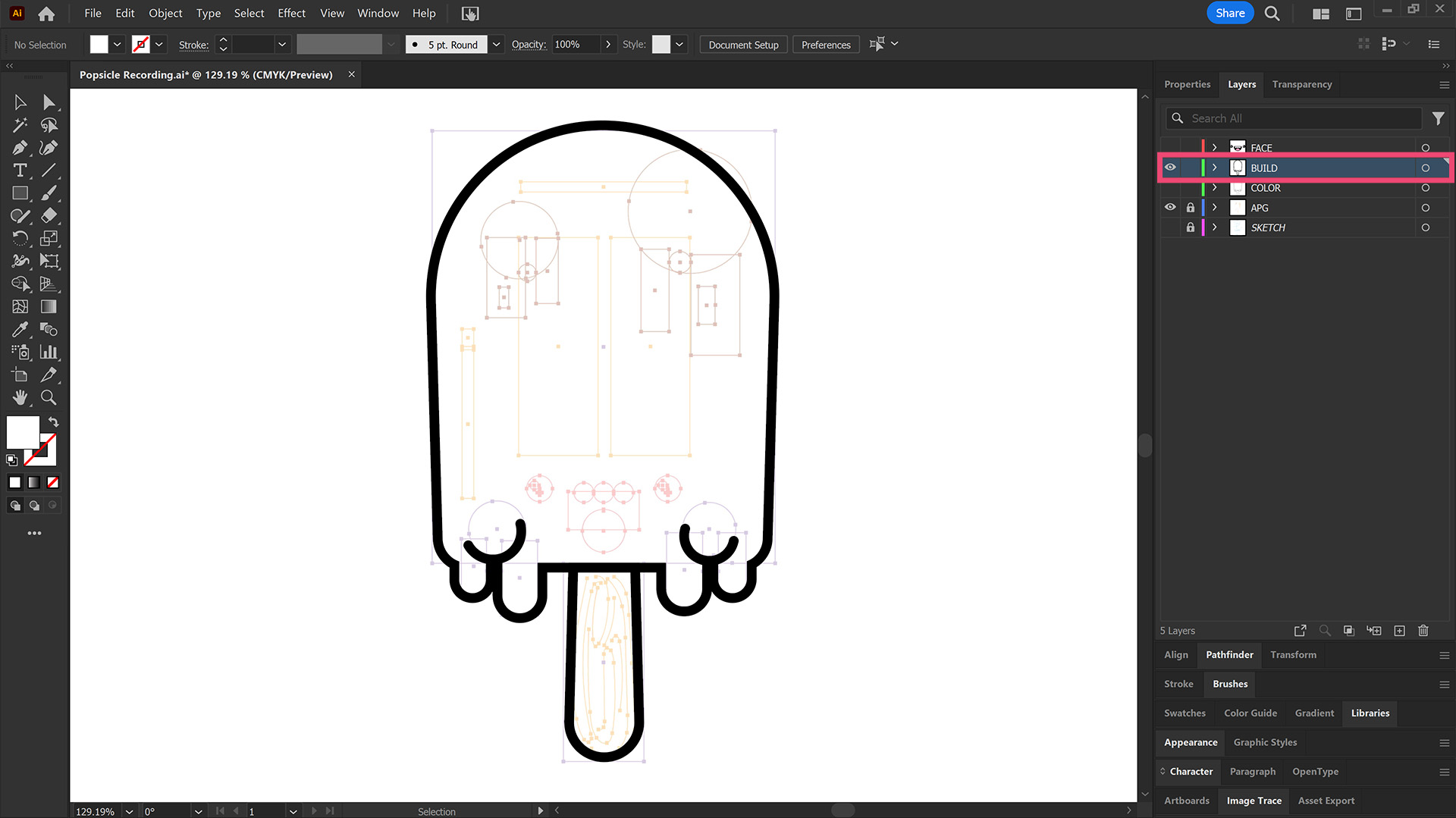
Task: Select the Line Segment tool
Action: [49, 171]
